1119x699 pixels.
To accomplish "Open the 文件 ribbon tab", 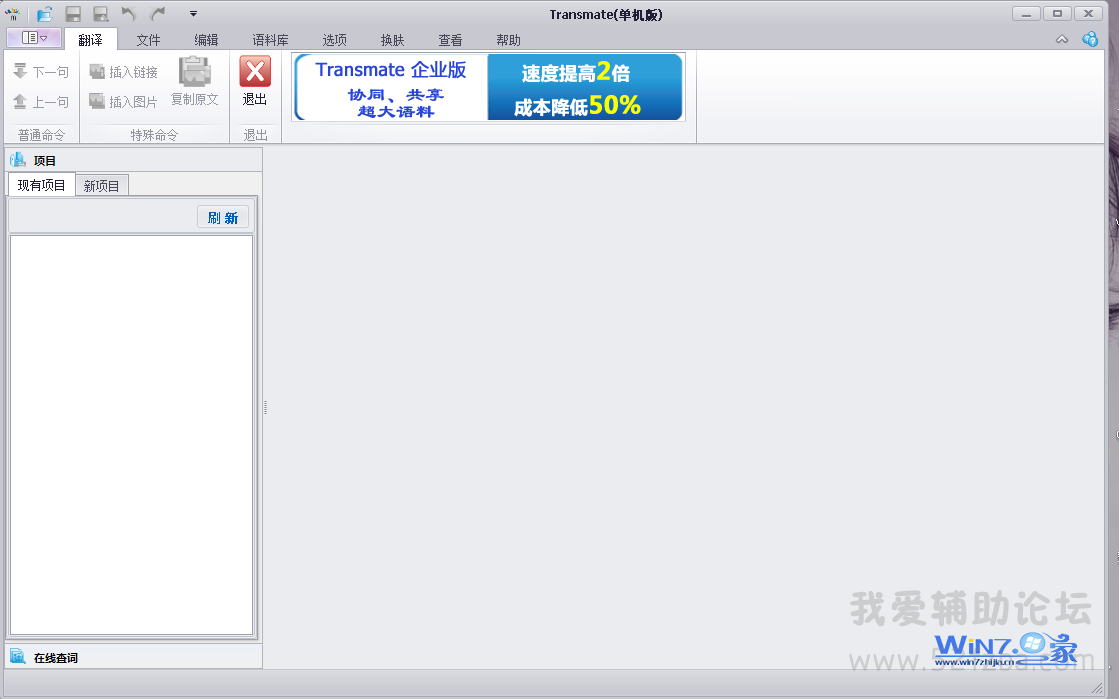I will 148,40.
